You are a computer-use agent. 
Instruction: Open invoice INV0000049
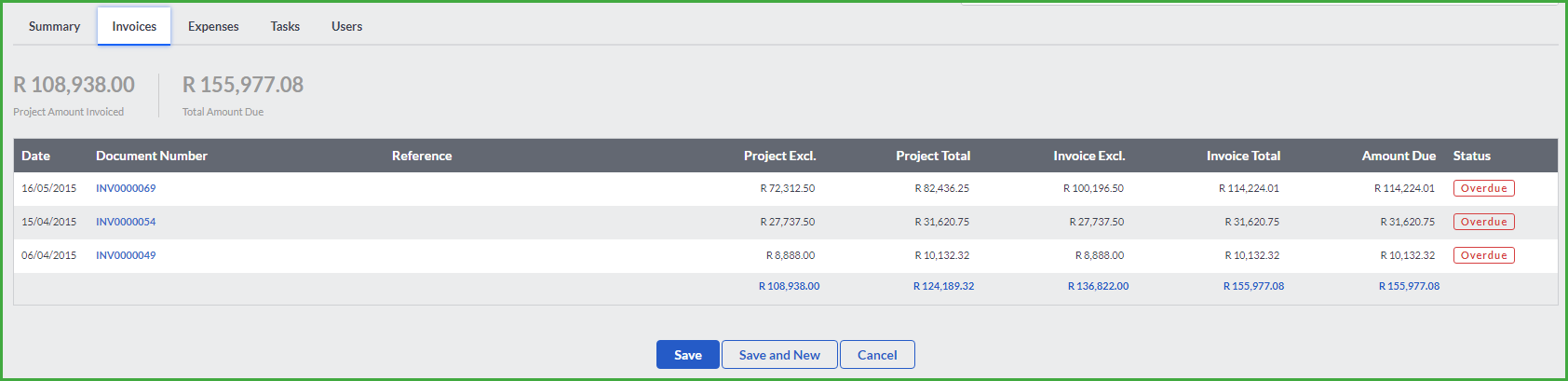coord(126,255)
